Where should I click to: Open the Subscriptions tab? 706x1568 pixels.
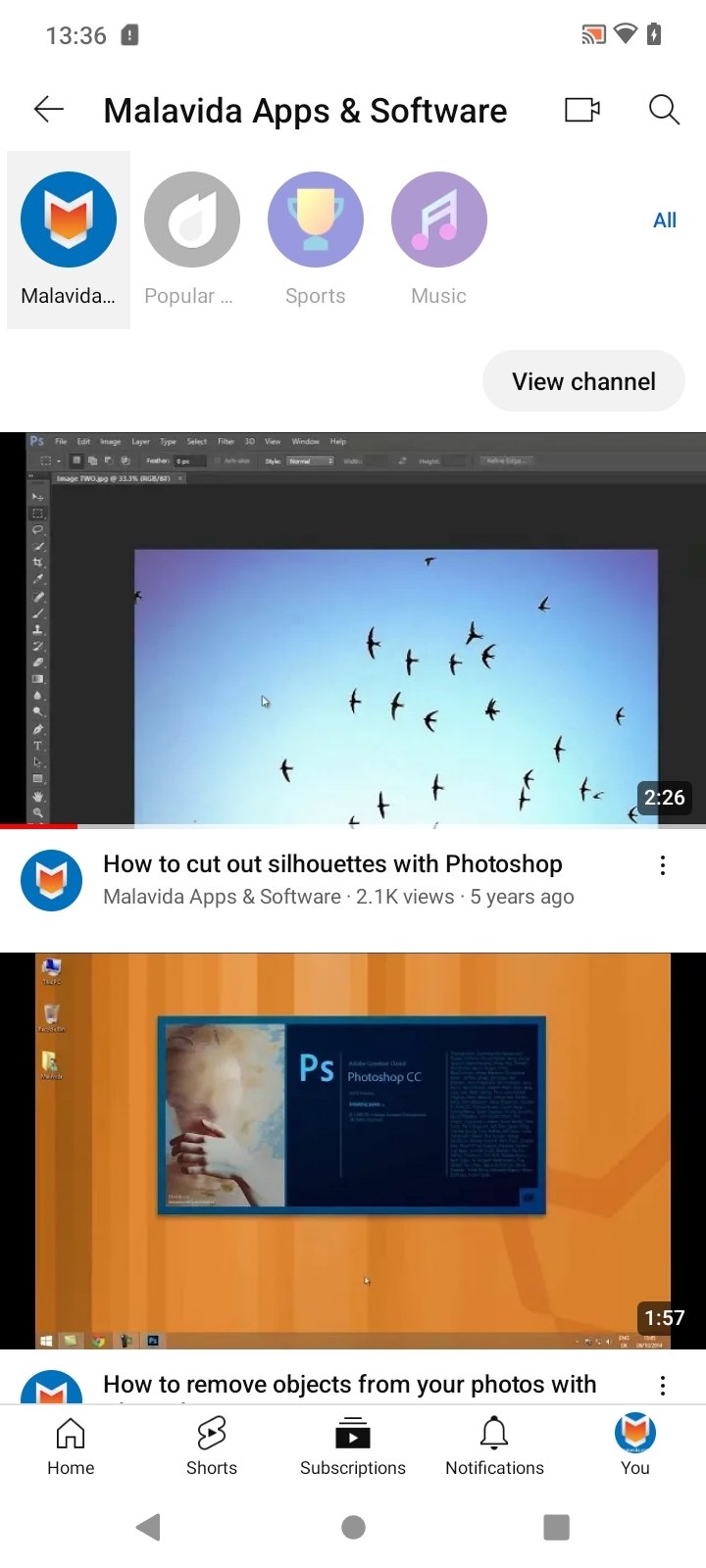point(353,1445)
